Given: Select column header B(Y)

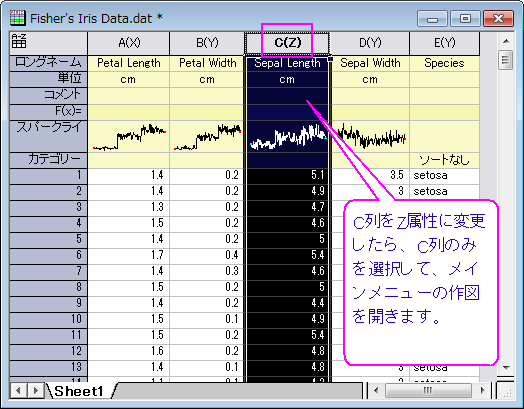Looking at the screenshot, I should tap(207, 43).
